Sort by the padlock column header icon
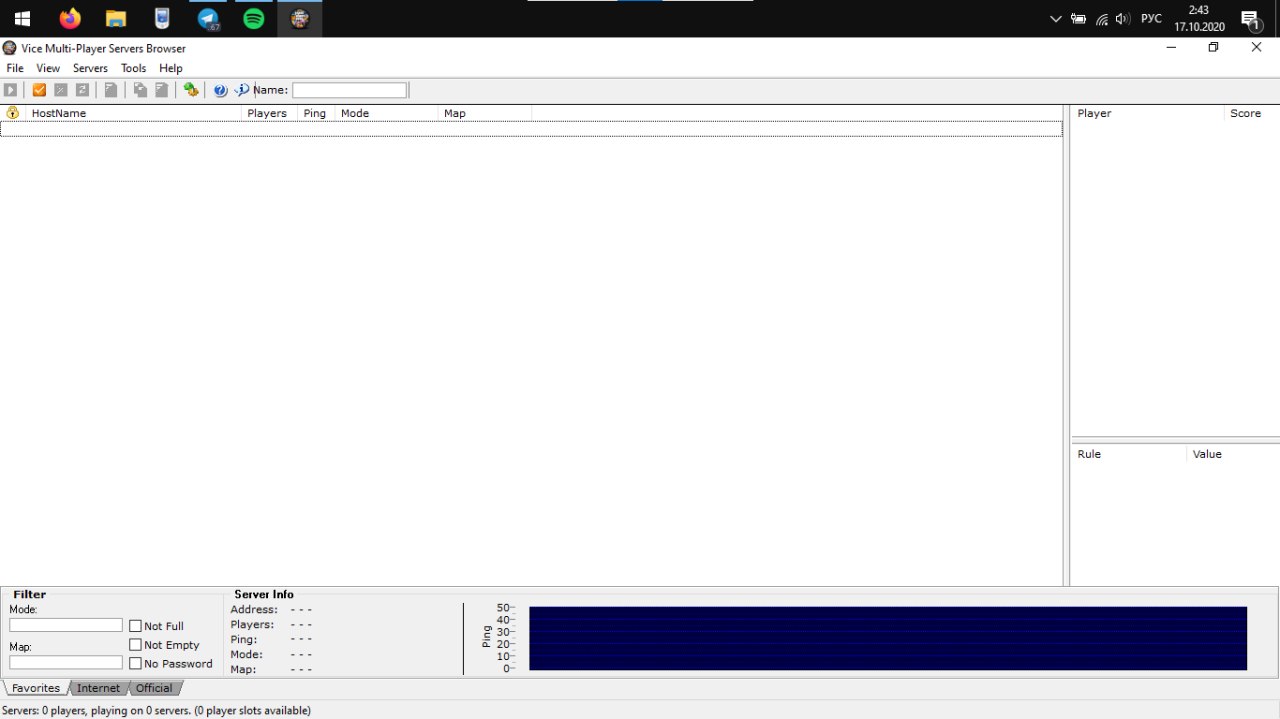 coord(13,113)
